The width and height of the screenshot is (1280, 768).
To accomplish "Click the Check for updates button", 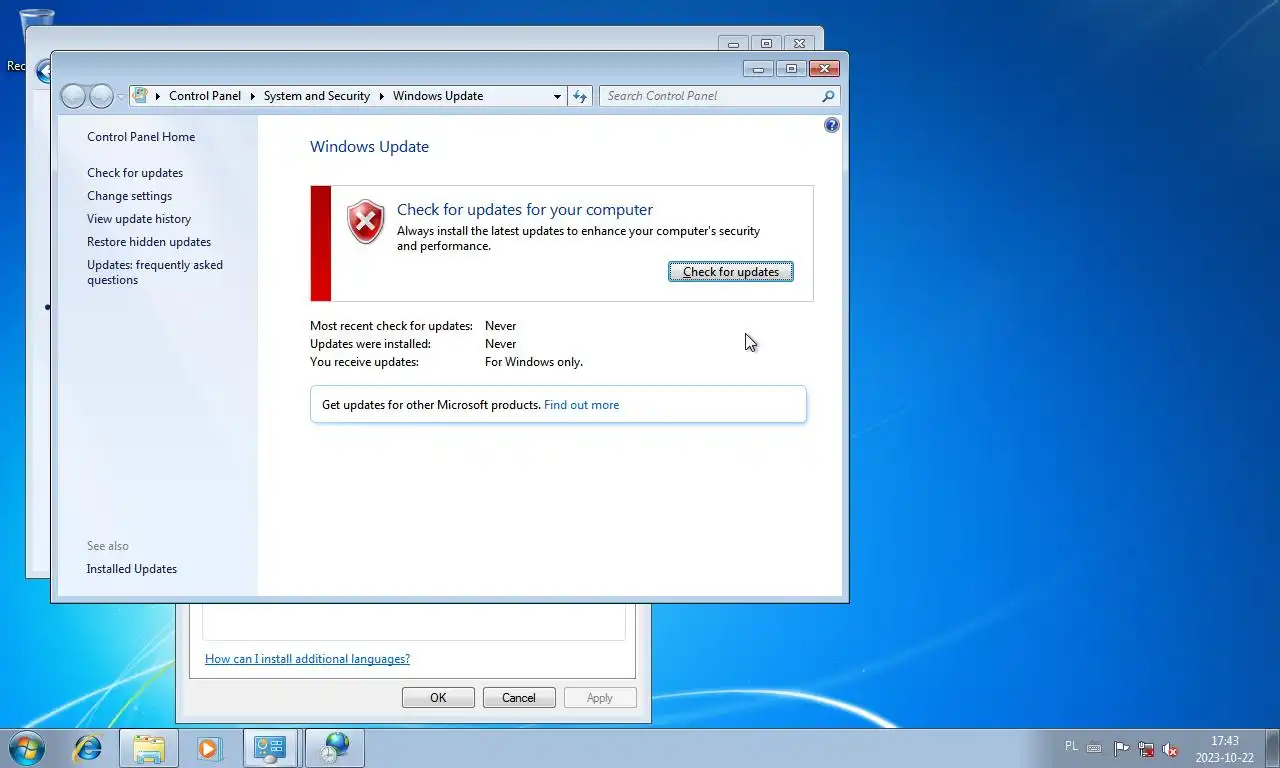I will (731, 272).
